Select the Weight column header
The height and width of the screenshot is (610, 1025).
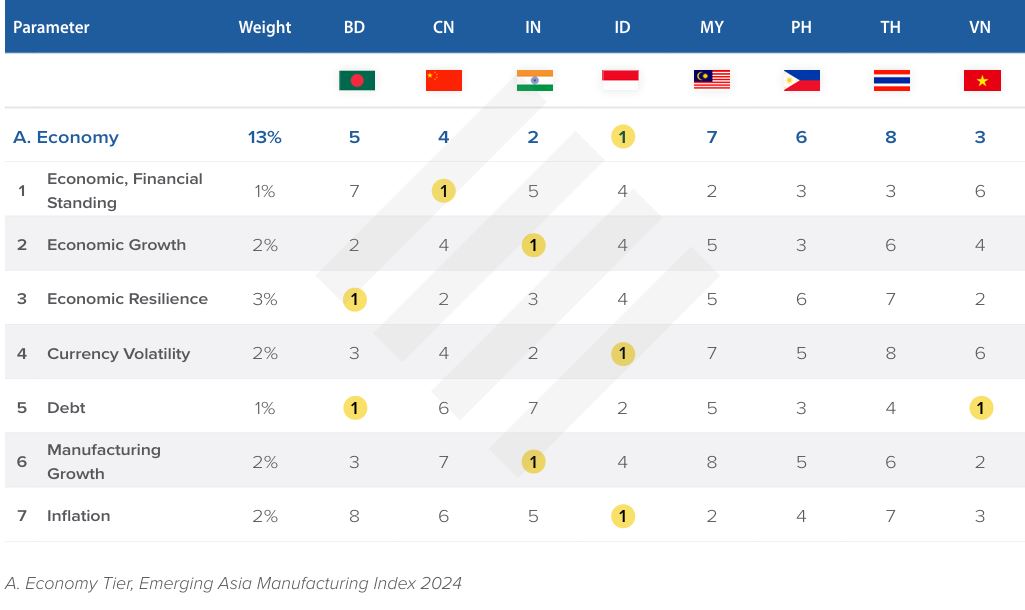(265, 27)
